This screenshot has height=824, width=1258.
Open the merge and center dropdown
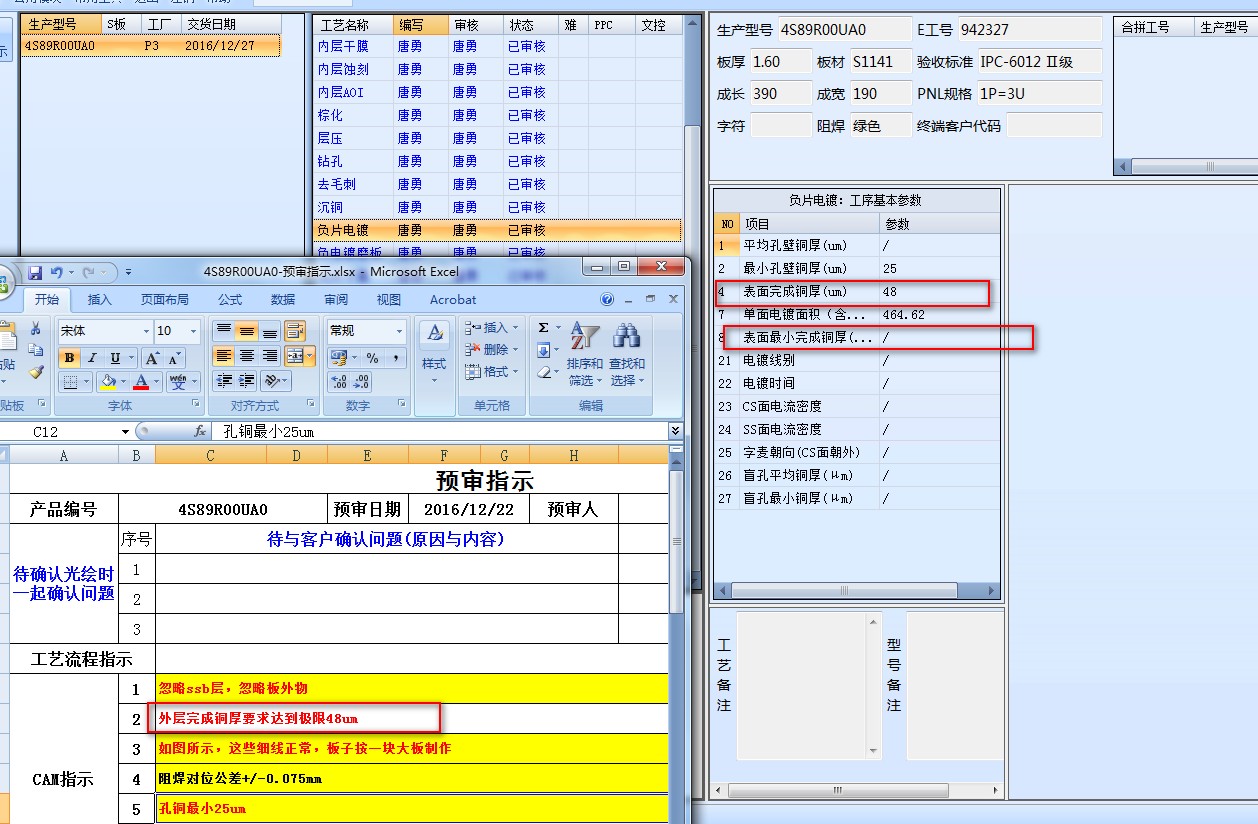(x=310, y=355)
